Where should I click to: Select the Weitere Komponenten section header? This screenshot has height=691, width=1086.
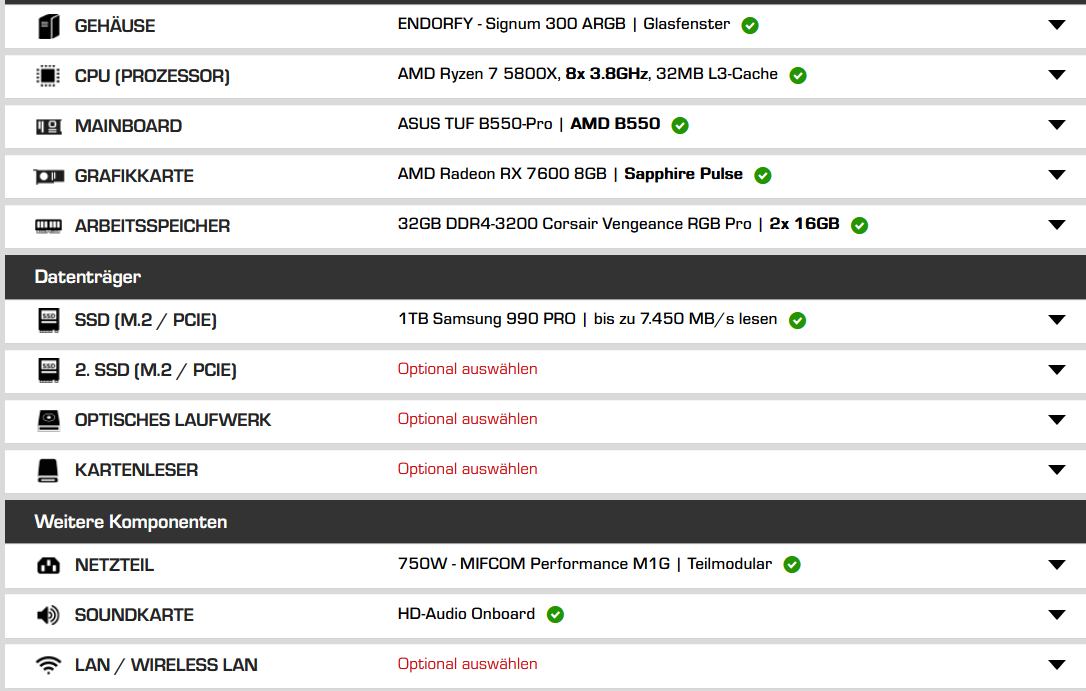coord(545,521)
